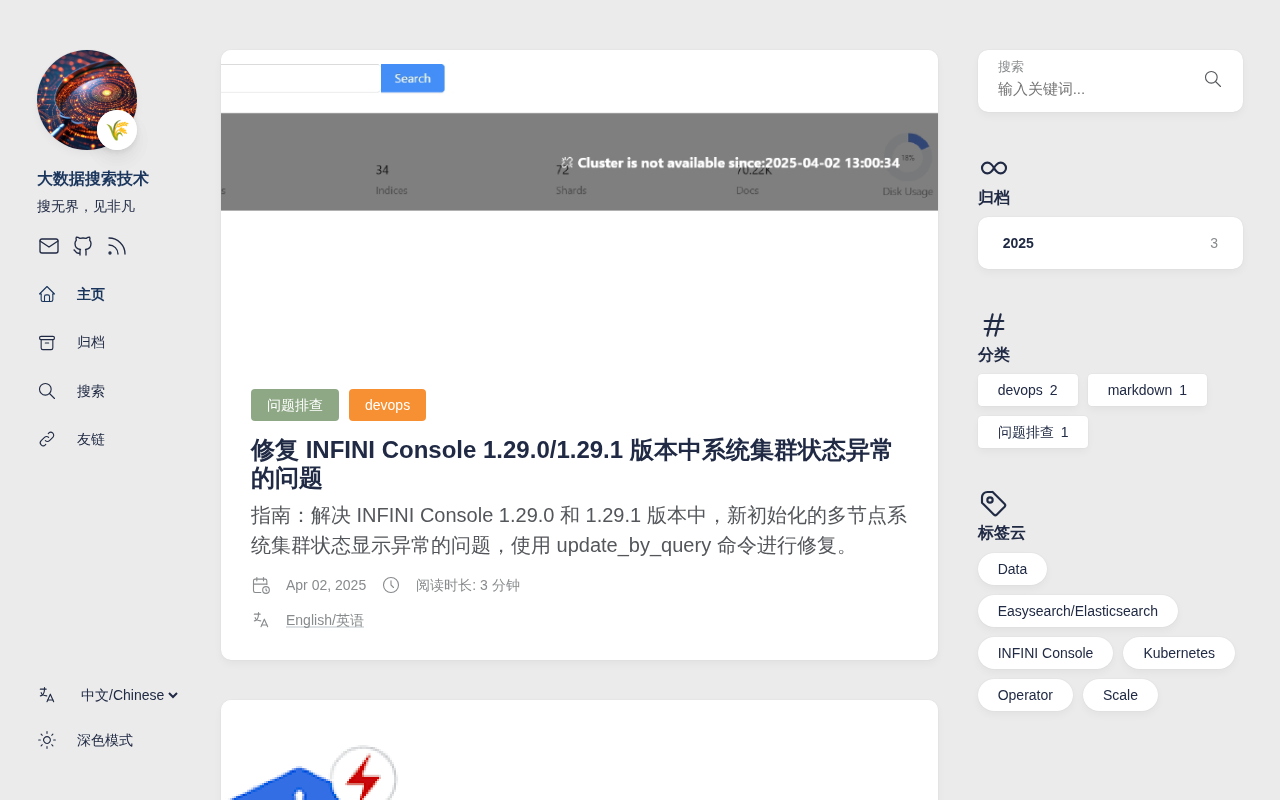This screenshot has height=800, width=1280.
Task: Open the 中文/Chinese language dropdown
Action: click(x=130, y=695)
